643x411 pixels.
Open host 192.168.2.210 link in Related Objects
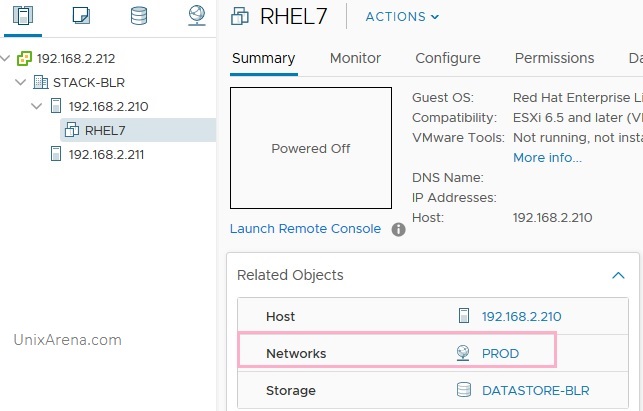pyautogui.click(x=522, y=316)
